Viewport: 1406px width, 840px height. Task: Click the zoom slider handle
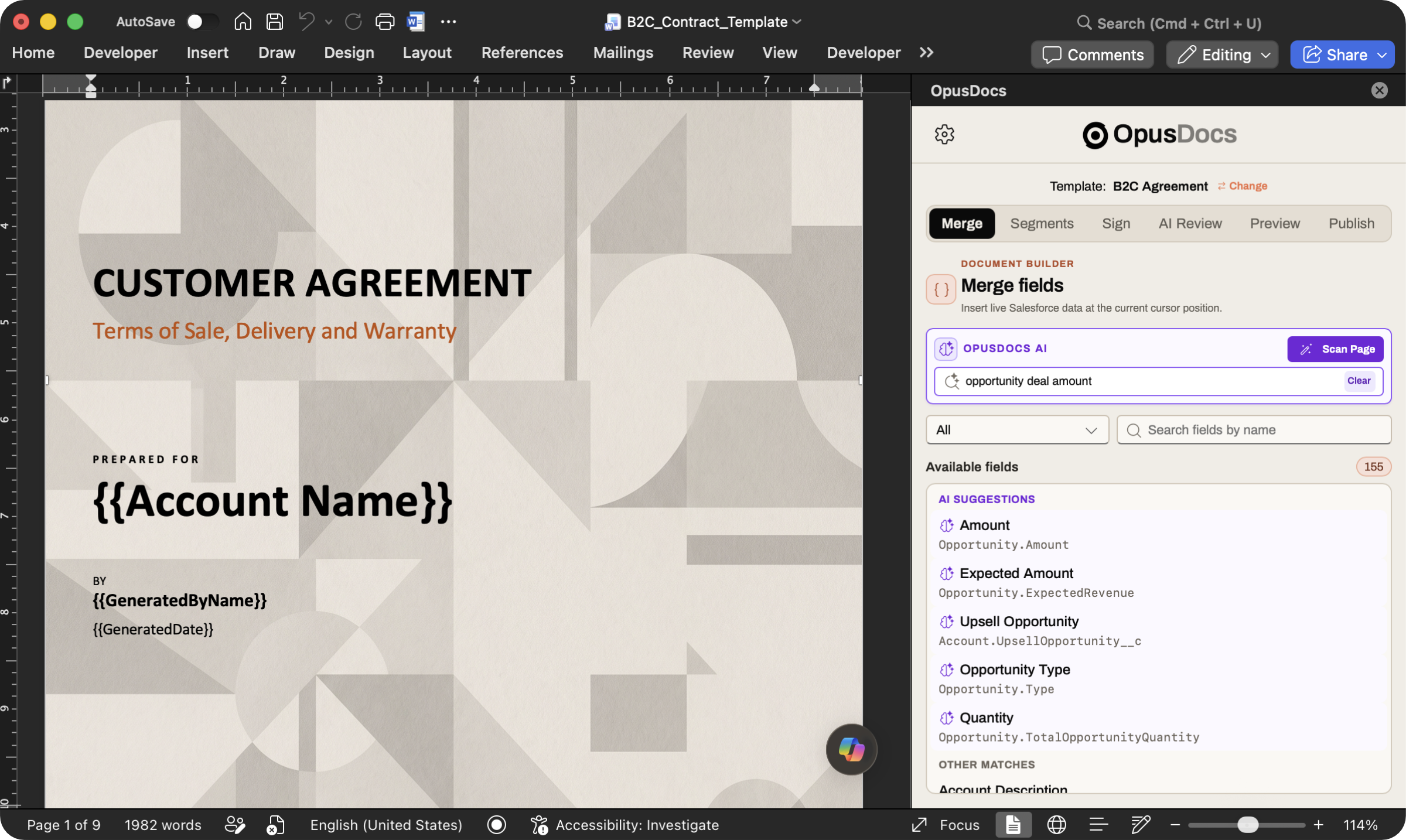1247,825
